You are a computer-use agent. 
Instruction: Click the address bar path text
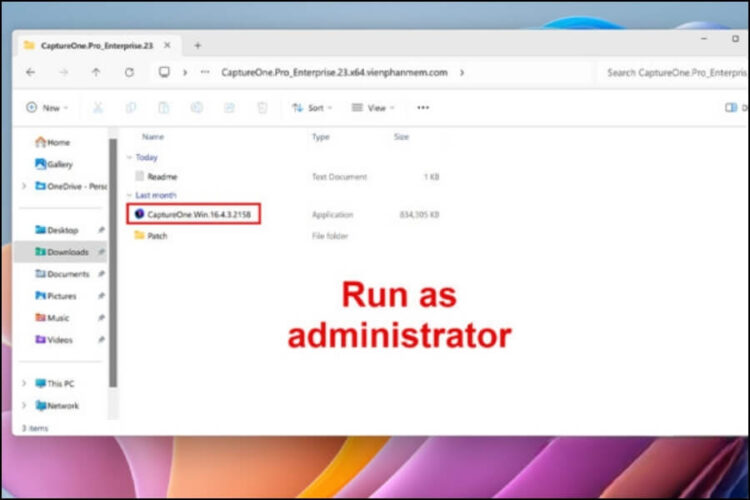[334, 73]
